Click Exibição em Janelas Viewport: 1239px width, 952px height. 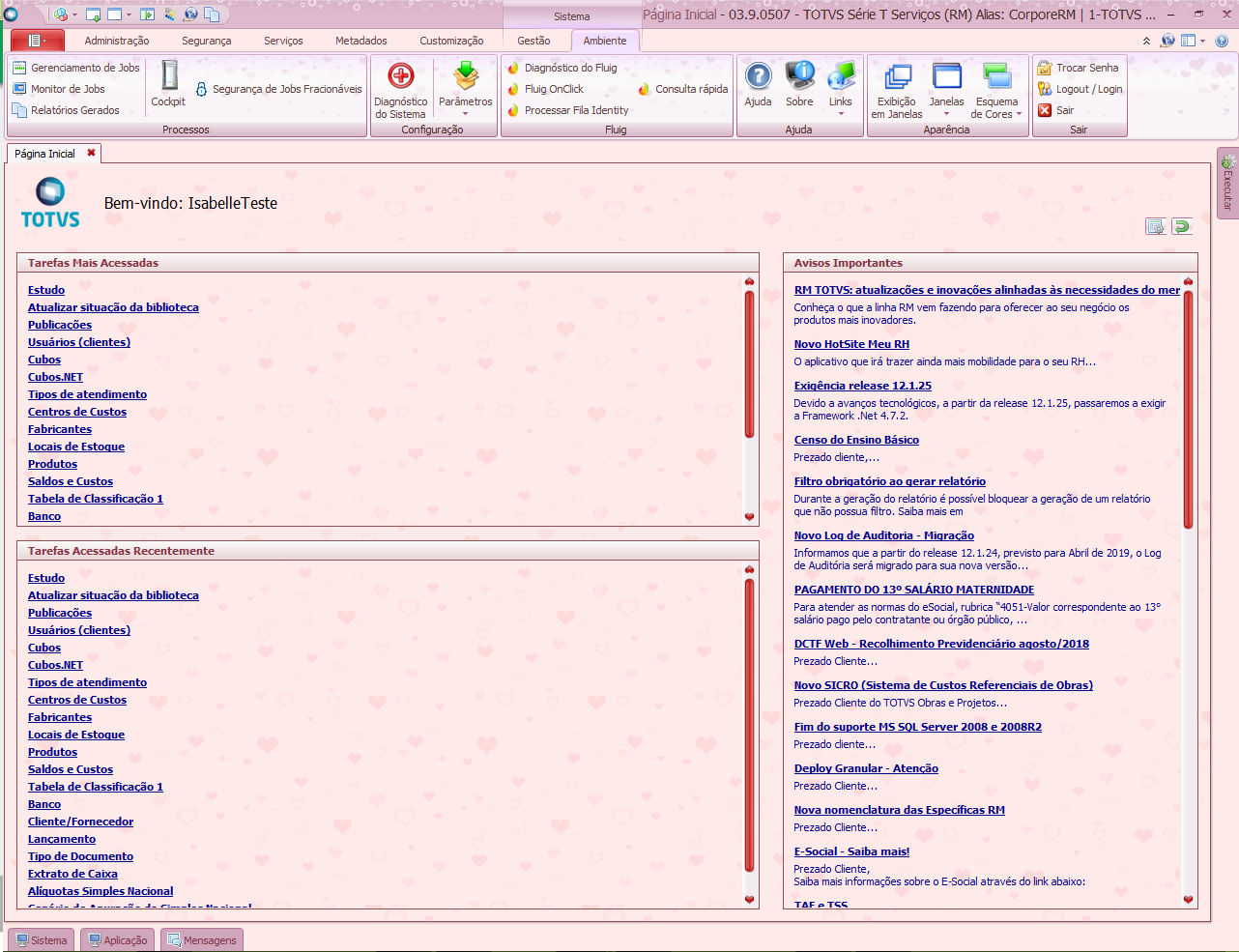click(897, 91)
